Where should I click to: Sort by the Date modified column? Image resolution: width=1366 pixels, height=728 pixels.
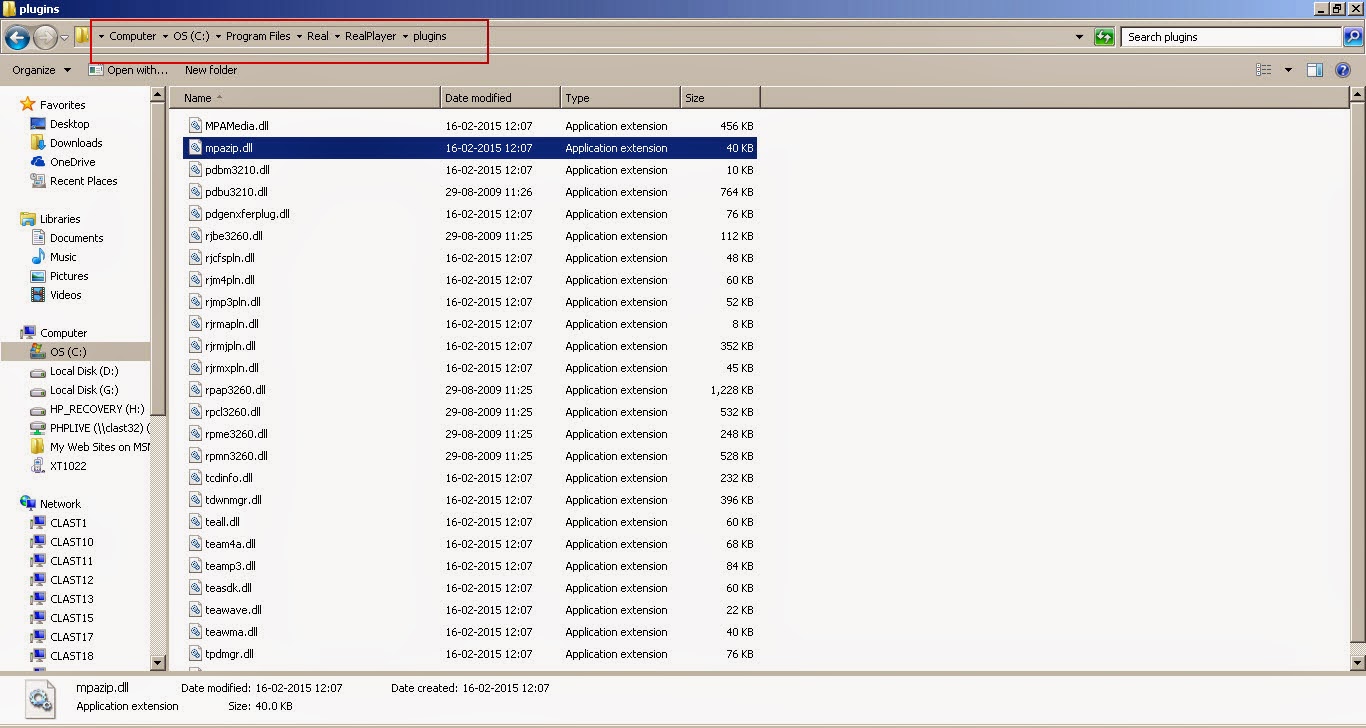[x=500, y=98]
